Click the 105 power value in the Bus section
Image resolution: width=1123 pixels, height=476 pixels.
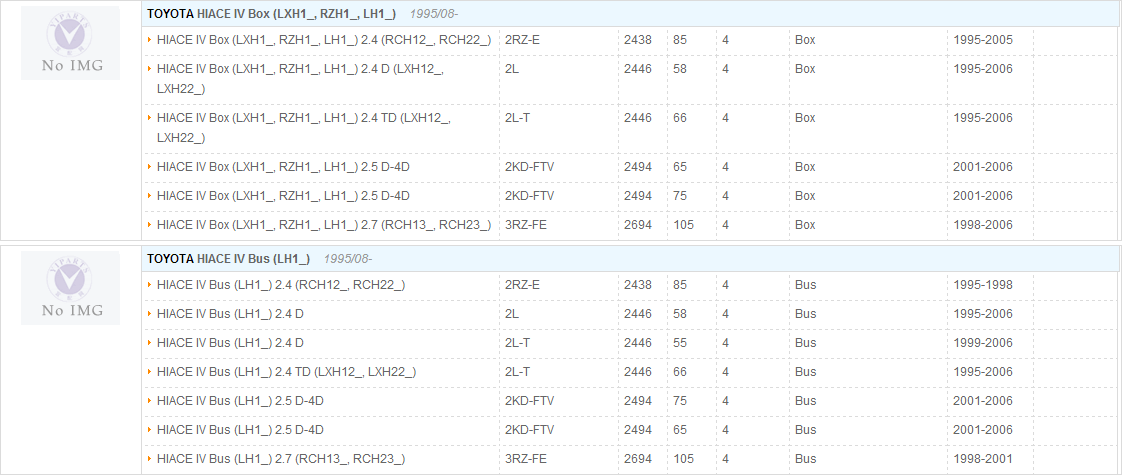pos(683,459)
